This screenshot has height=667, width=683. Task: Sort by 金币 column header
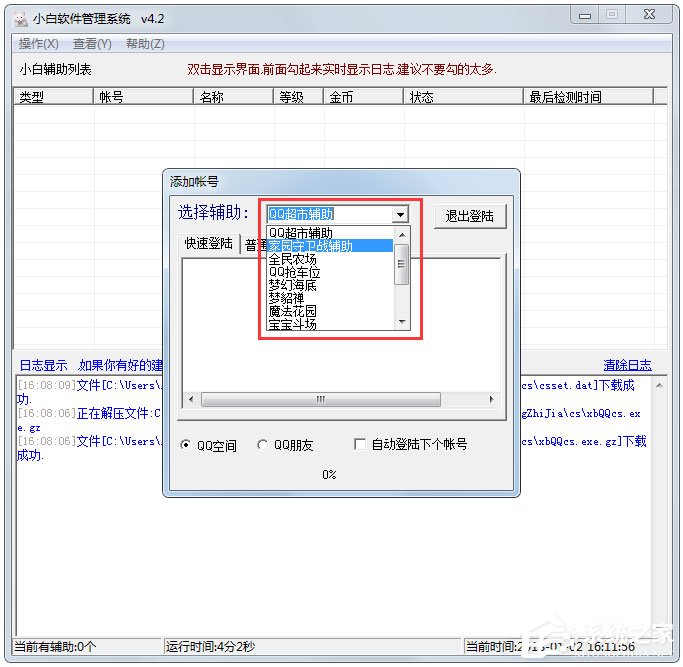(x=363, y=96)
